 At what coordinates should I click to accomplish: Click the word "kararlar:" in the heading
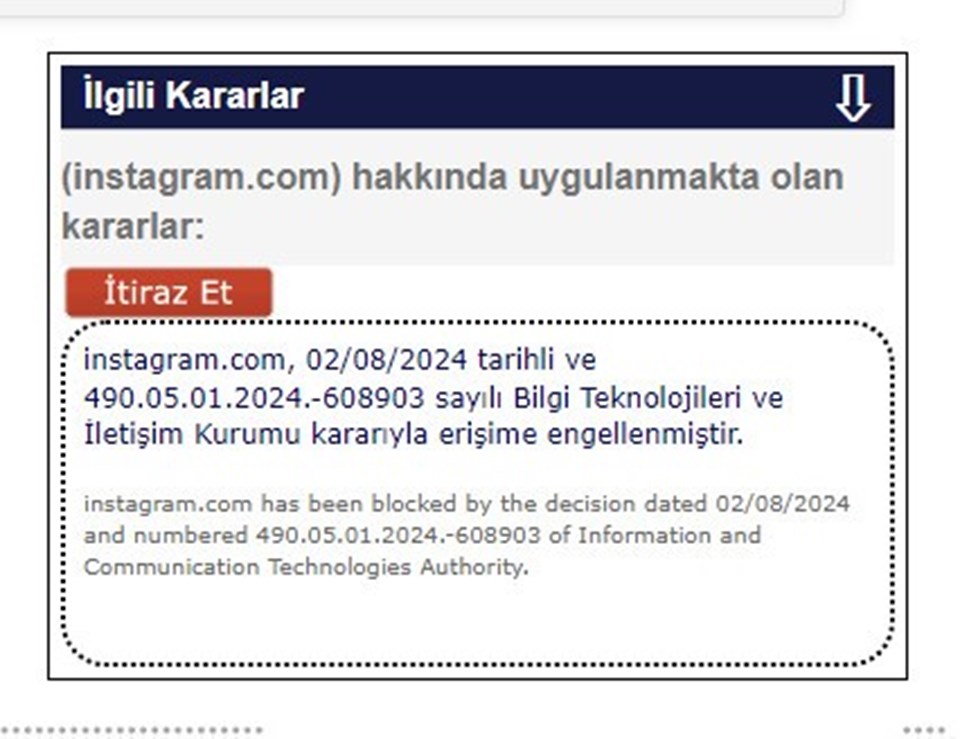click(133, 227)
